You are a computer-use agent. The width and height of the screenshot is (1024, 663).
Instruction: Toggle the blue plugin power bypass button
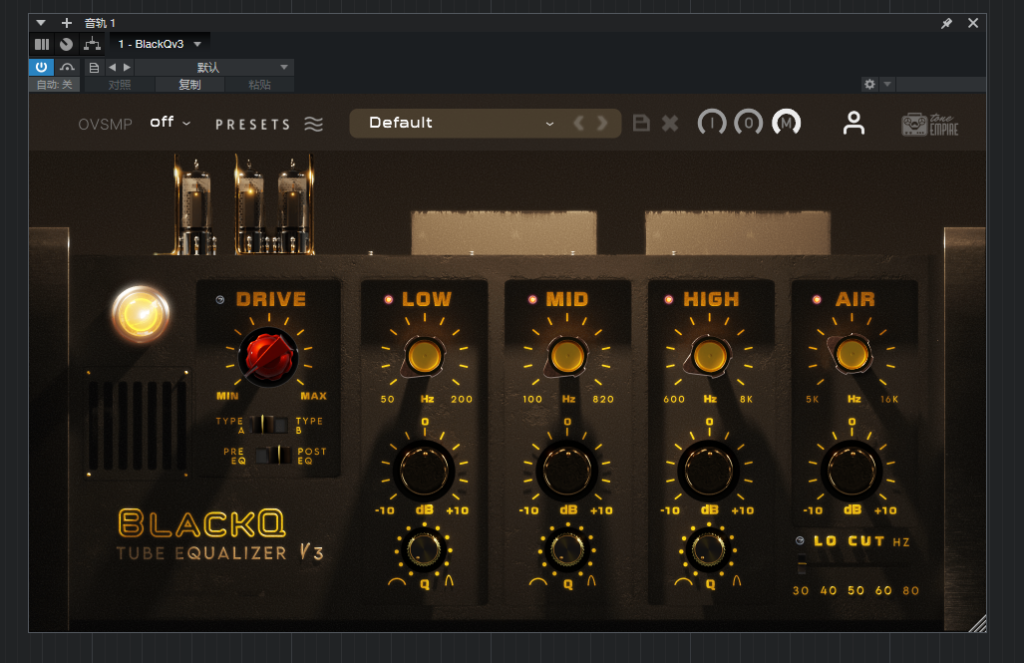pyautogui.click(x=41, y=67)
